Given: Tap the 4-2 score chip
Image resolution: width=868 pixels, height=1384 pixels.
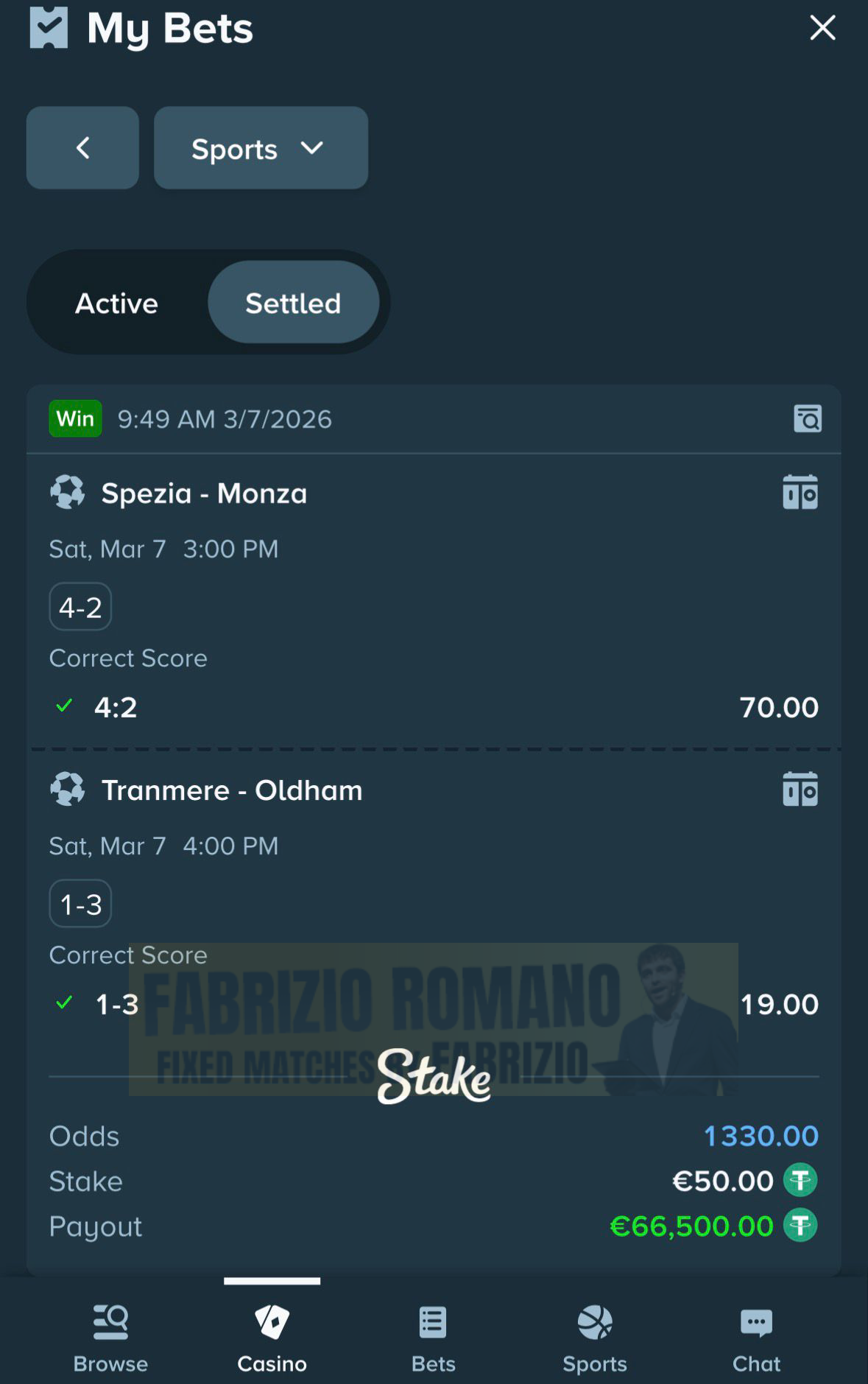Looking at the screenshot, I should click(80, 606).
